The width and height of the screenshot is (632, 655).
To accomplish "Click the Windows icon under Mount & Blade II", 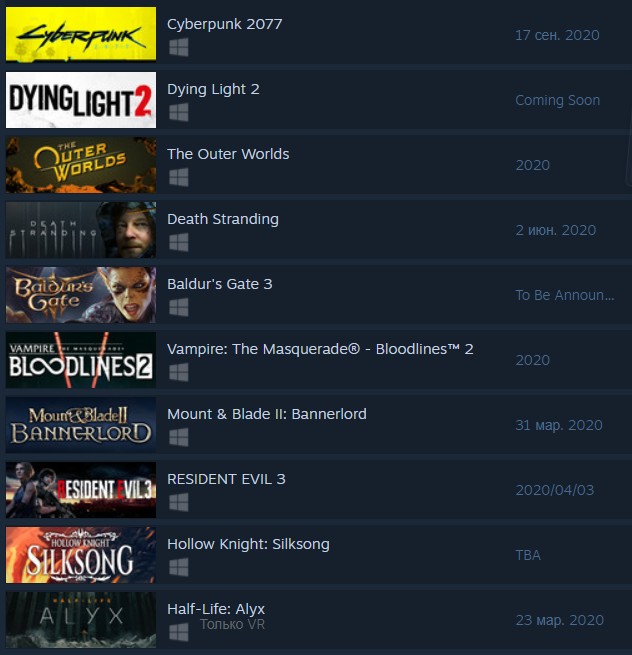I will pos(179,437).
